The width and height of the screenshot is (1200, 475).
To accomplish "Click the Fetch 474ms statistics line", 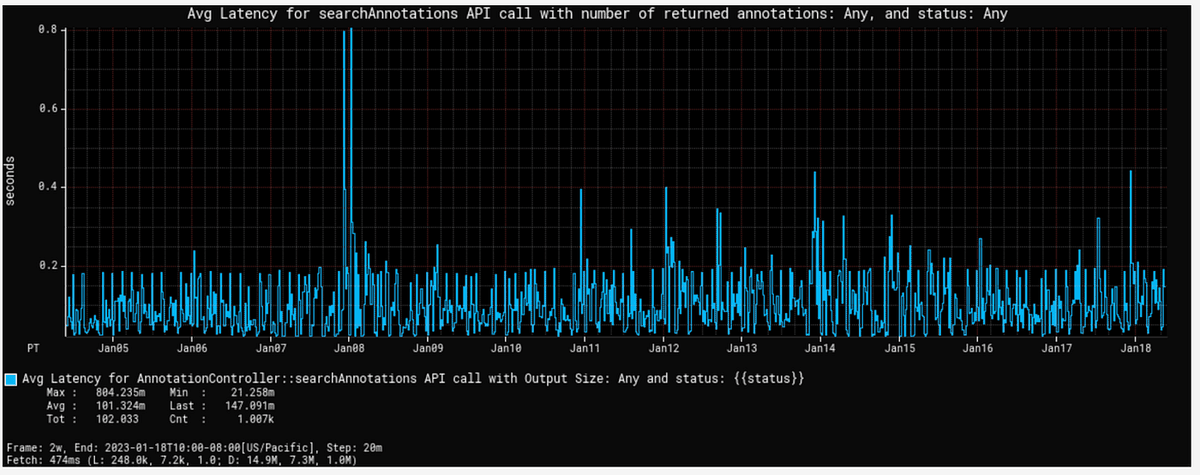I will point(181,460).
